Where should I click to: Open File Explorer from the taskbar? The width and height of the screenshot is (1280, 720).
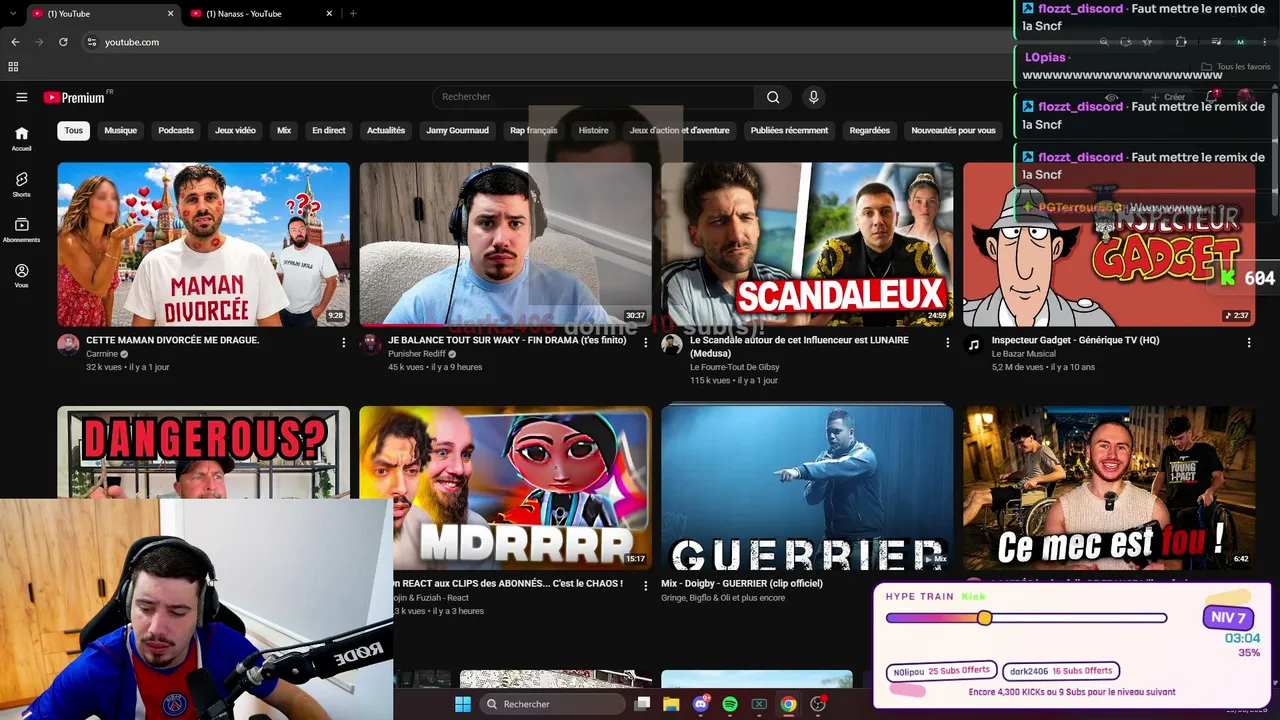click(x=671, y=704)
